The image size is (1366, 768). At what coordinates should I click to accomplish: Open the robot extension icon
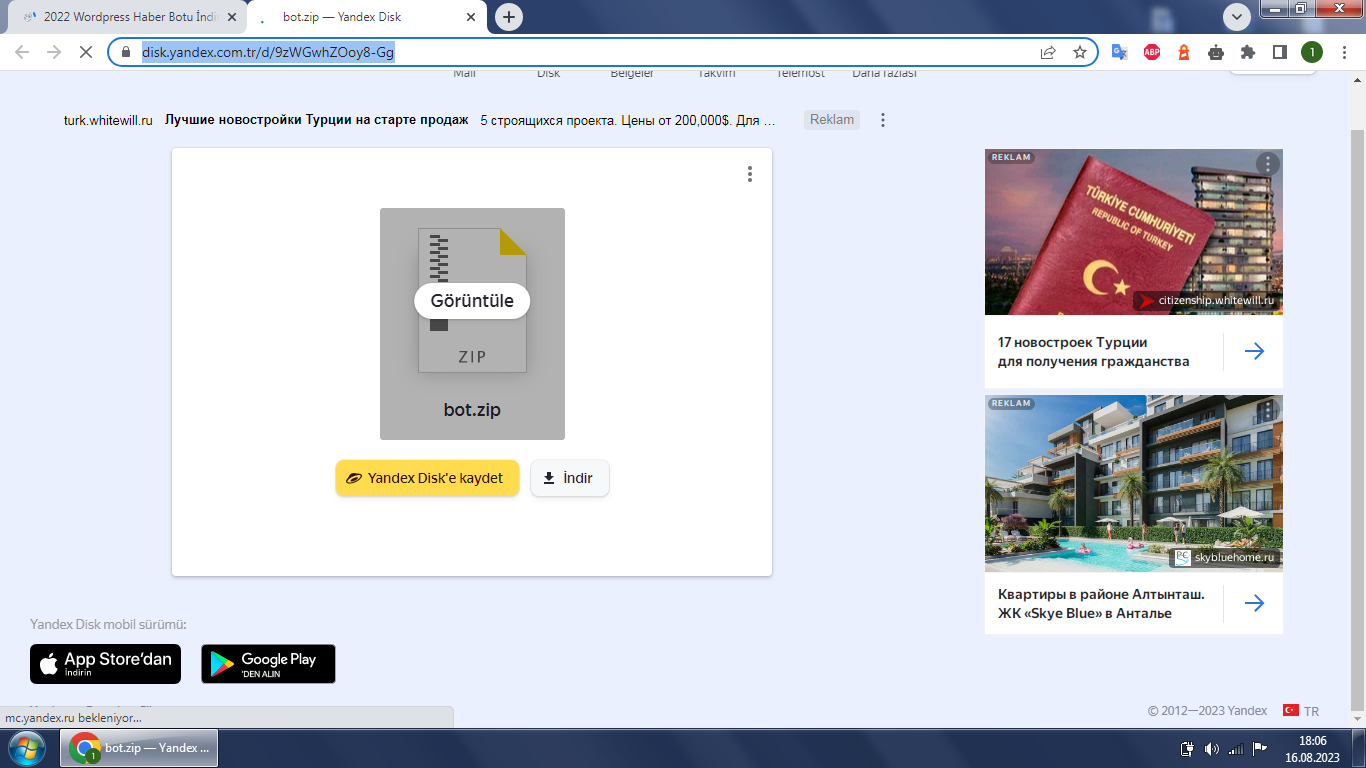click(x=1216, y=52)
